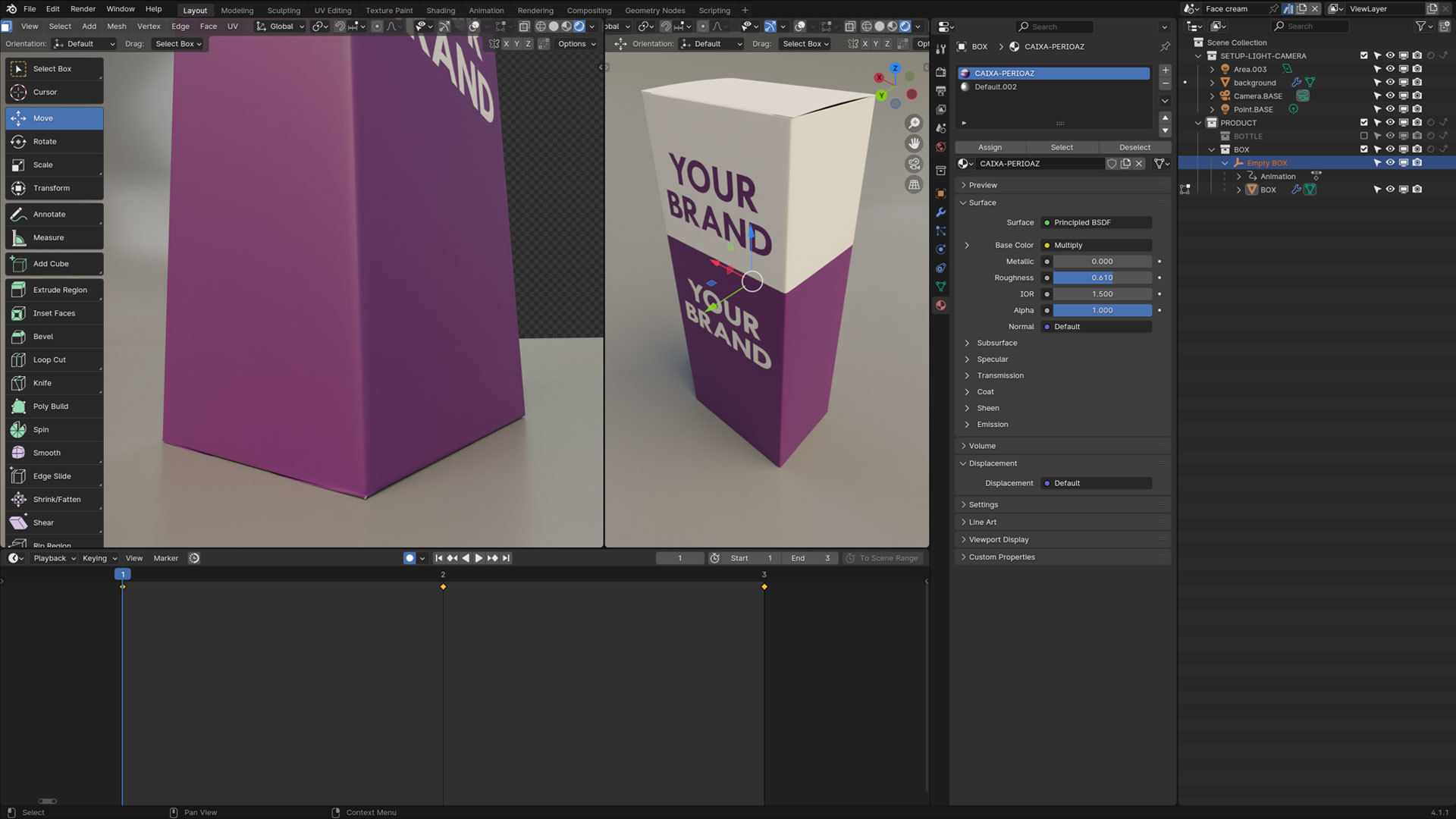Pick the Spin tool
Image resolution: width=1456 pixels, height=819 pixels.
click(x=54, y=430)
